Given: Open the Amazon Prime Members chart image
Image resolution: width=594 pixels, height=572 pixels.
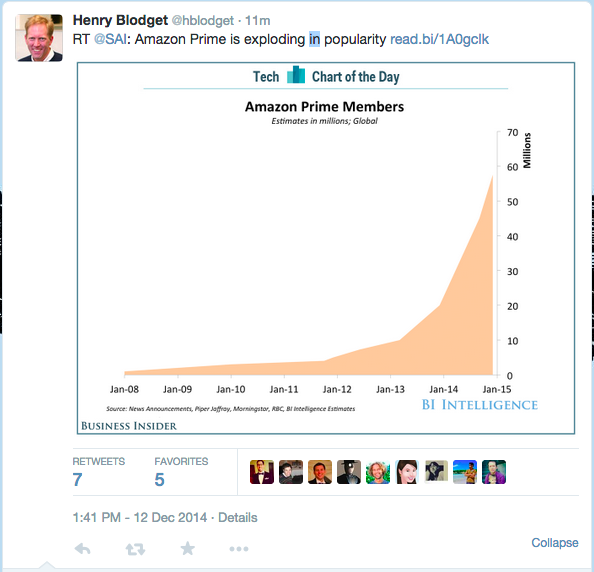Looking at the screenshot, I should point(326,248).
